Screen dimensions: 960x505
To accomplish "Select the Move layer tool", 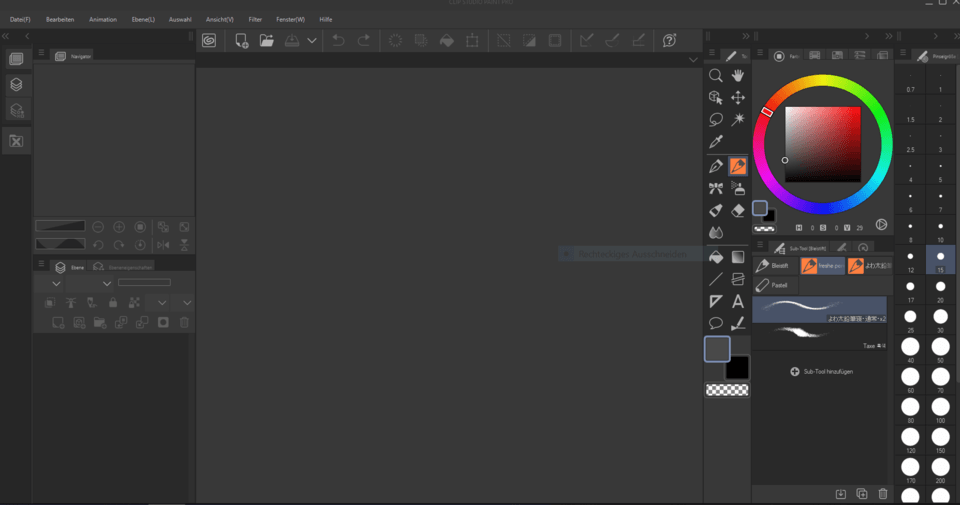I will 738,97.
